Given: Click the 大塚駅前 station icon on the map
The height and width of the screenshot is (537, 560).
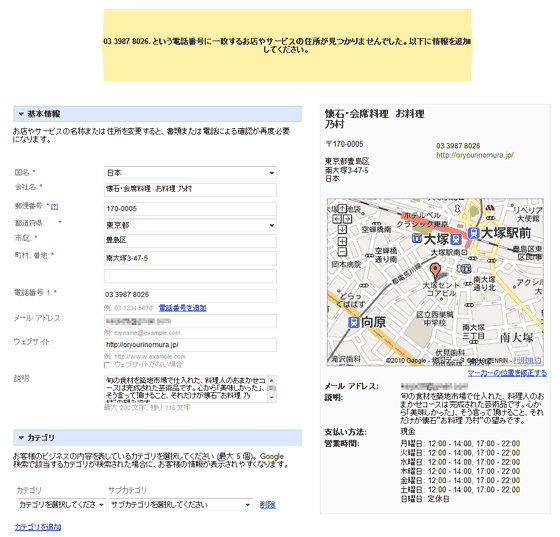Looking at the screenshot, I should click(474, 233).
